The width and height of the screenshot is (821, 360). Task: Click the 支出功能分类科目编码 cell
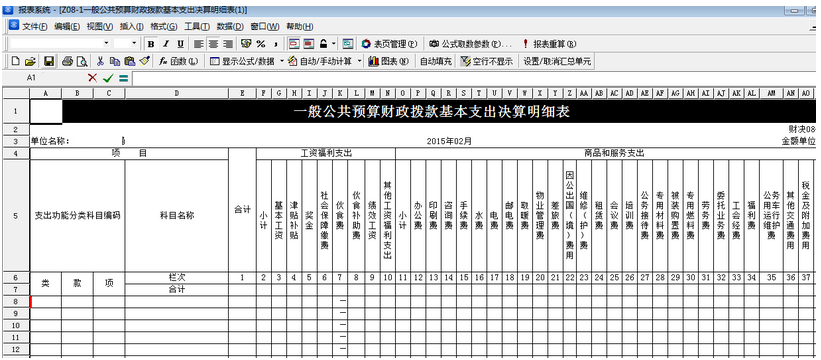click(77, 216)
